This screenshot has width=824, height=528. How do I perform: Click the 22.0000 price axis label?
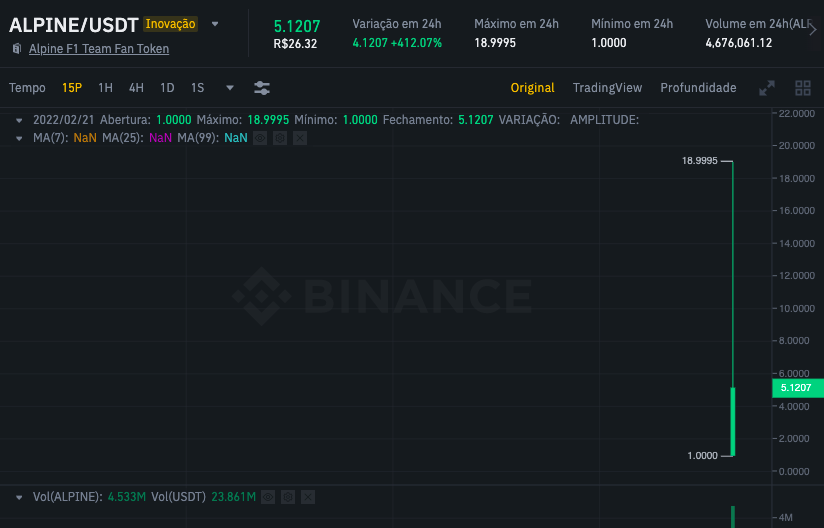[x=797, y=113]
